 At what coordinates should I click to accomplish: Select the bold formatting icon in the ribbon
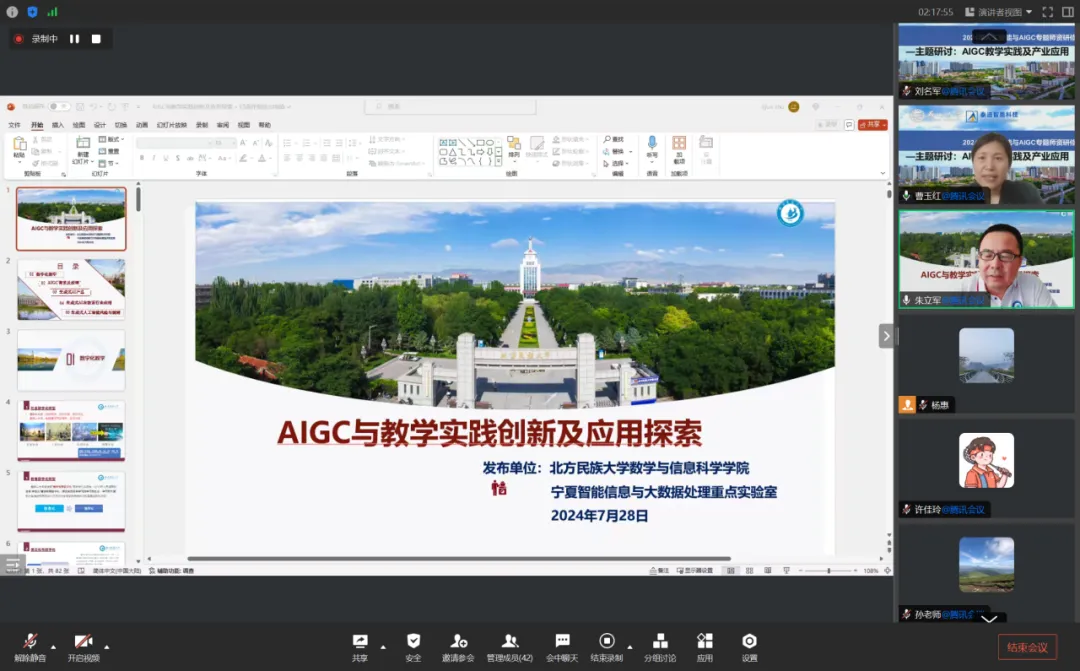(x=141, y=158)
